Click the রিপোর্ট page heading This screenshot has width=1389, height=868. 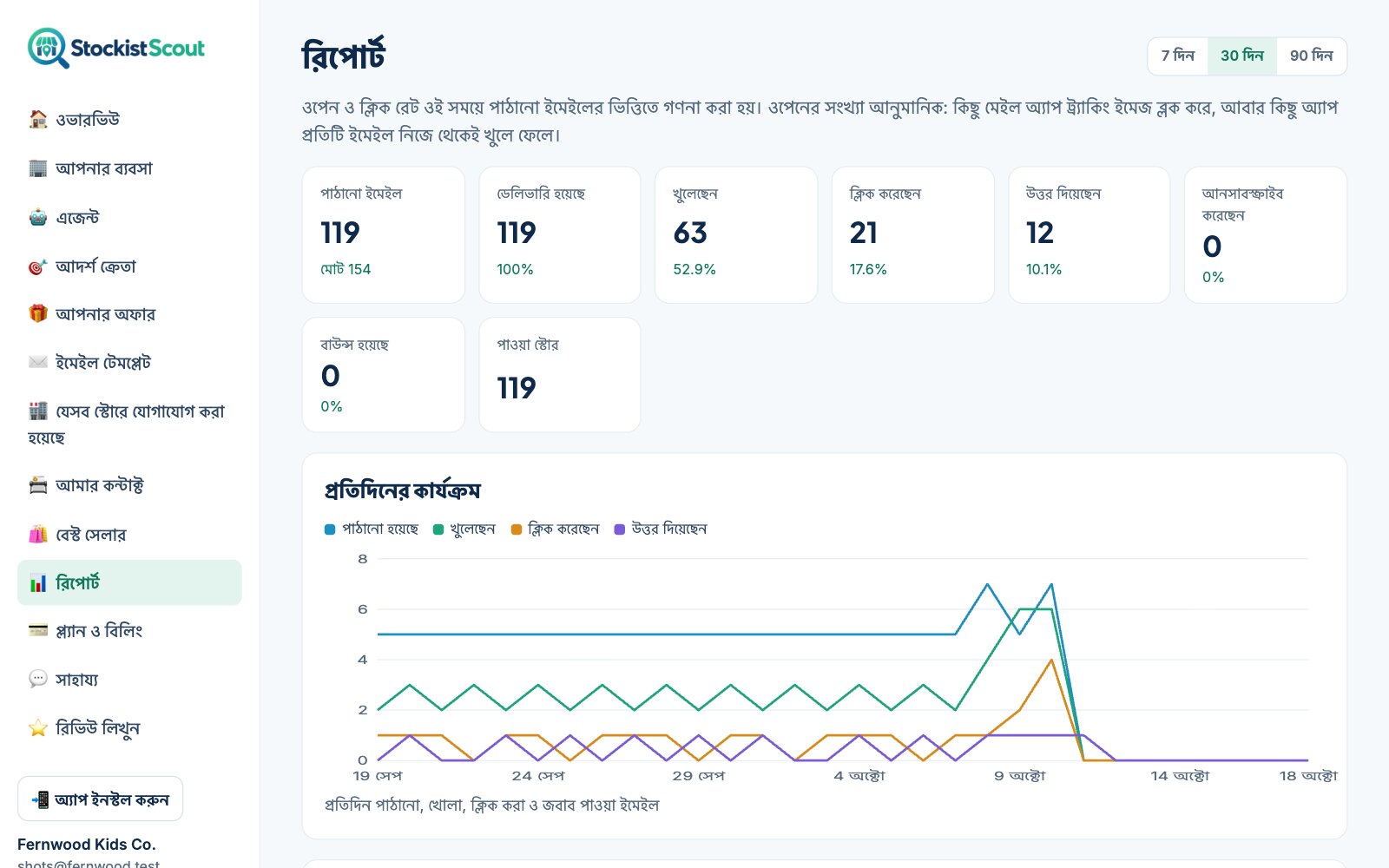[x=344, y=56]
